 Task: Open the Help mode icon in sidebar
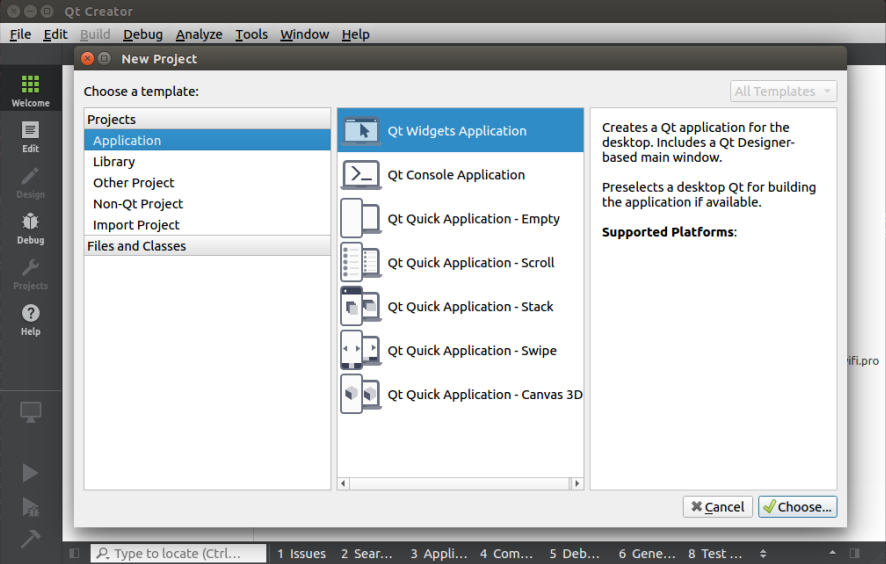pos(30,319)
